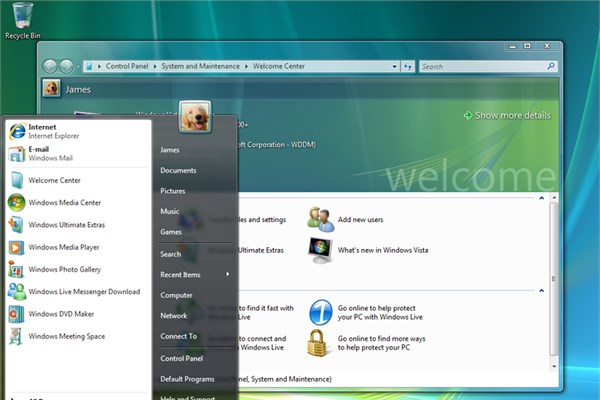Open Documents from the Start menu
This screenshot has height=400, width=600.
point(178,171)
